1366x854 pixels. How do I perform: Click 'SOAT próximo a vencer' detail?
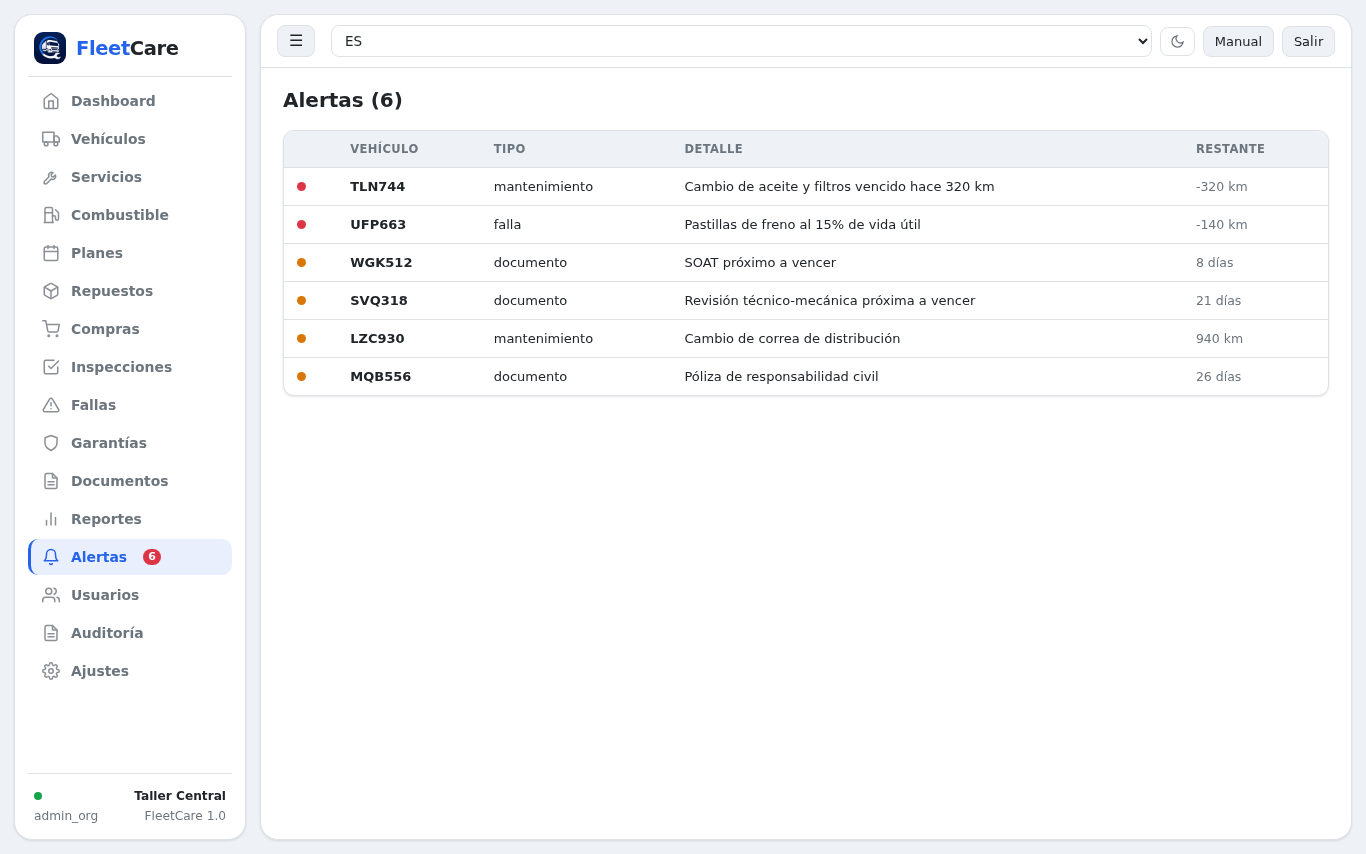click(760, 263)
